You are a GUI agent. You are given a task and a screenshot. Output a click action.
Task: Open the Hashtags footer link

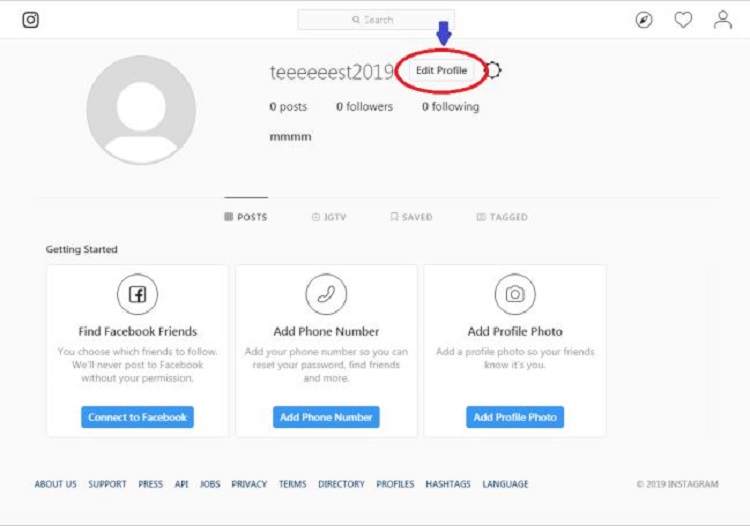coord(448,484)
